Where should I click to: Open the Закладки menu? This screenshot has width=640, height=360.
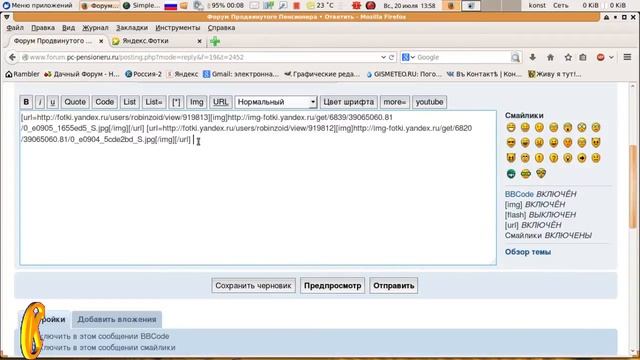[132, 28]
